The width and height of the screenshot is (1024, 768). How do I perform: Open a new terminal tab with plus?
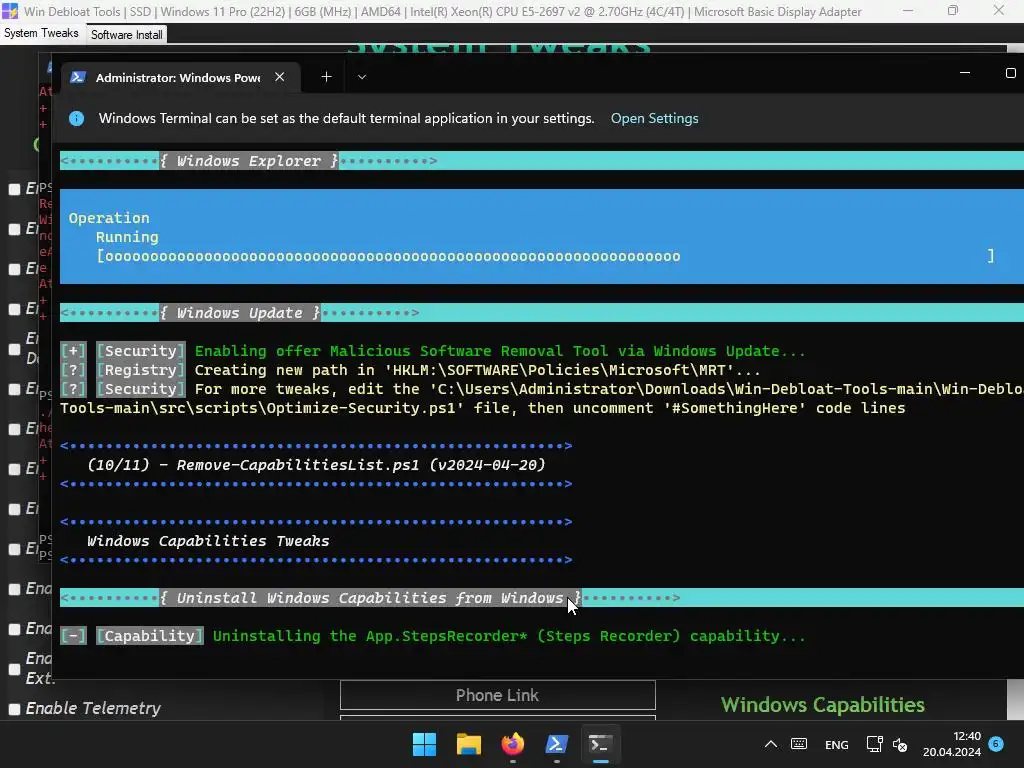click(327, 77)
